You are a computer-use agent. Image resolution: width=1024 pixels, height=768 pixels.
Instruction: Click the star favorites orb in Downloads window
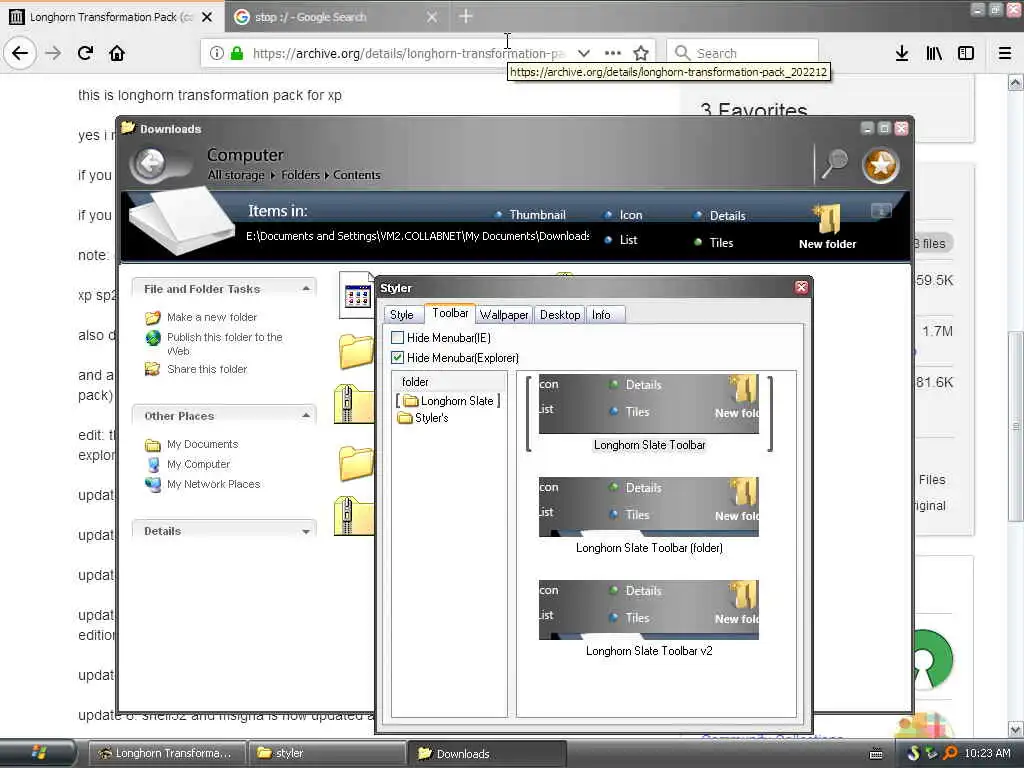[x=880, y=165]
